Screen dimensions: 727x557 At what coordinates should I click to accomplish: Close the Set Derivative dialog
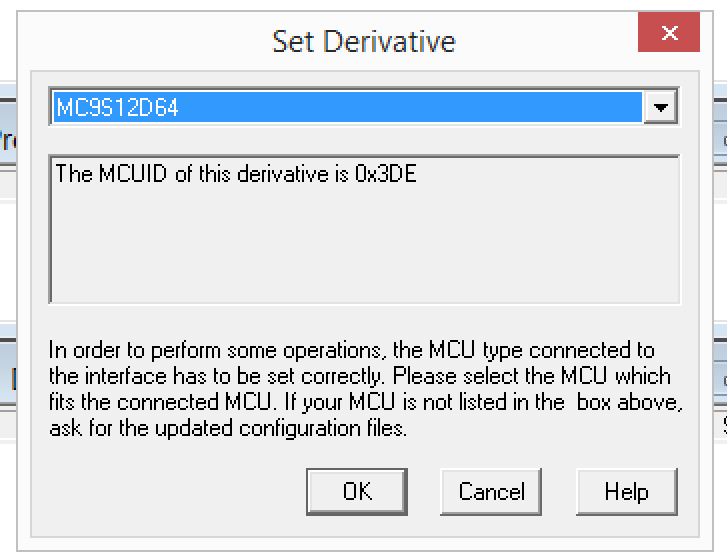[x=669, y=34]
